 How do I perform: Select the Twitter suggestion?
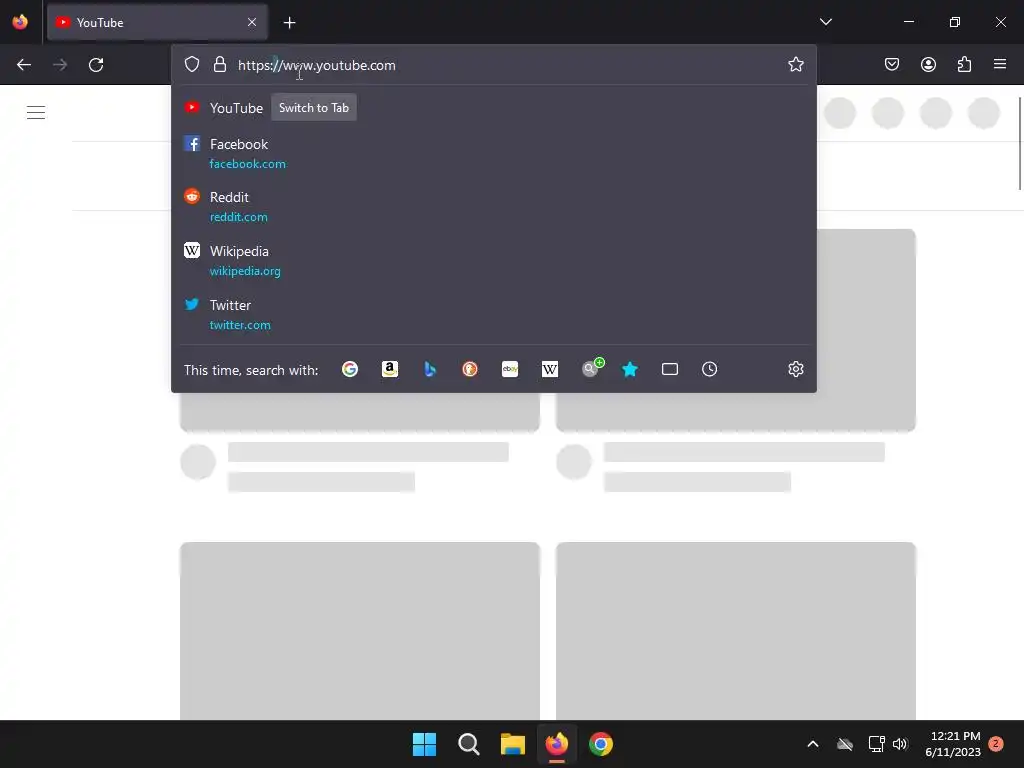tap(494, 315)
